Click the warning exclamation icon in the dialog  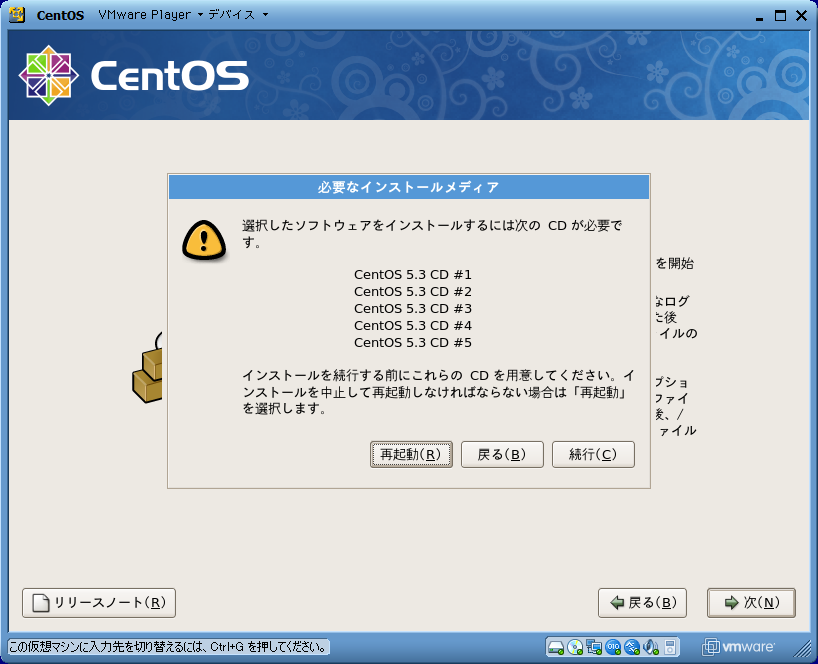204,240
